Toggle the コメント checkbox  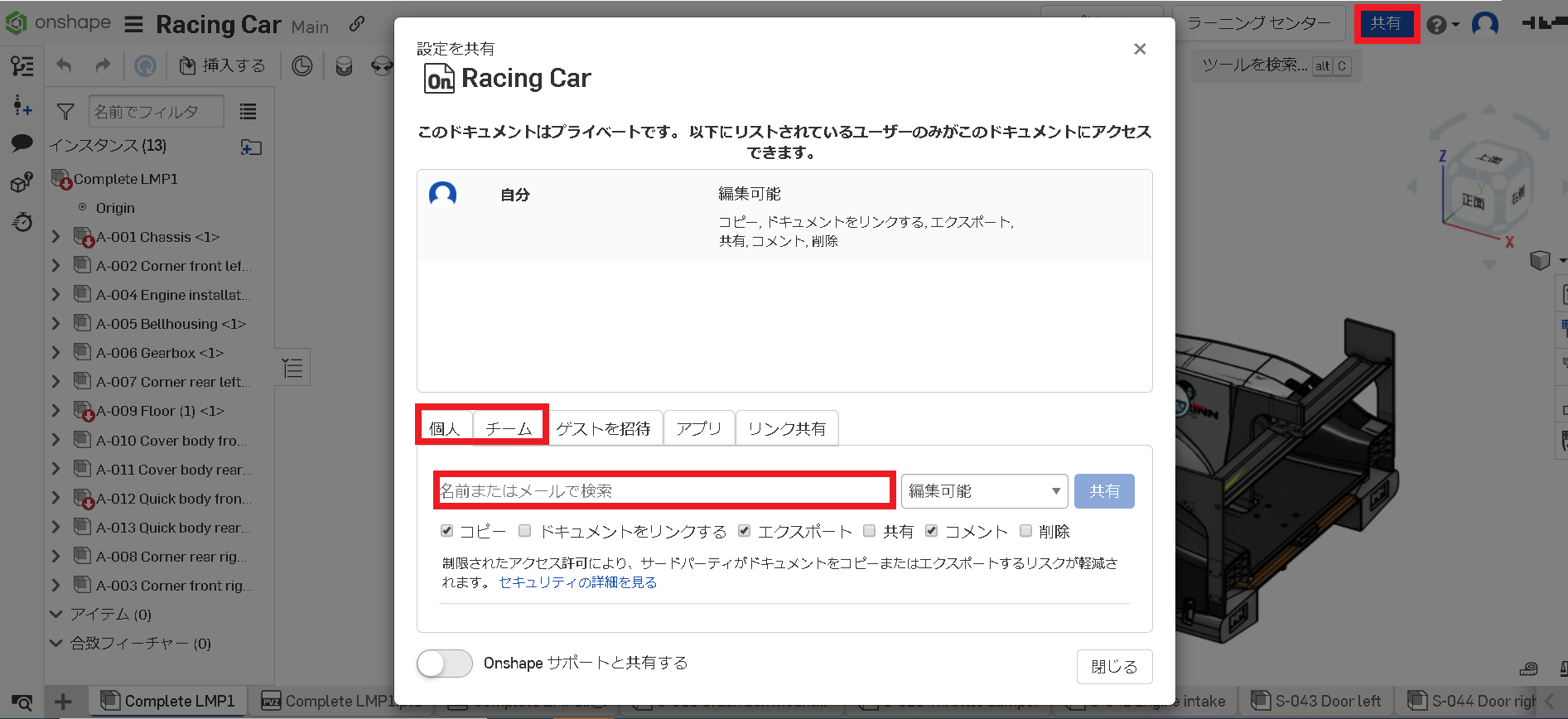pos(932,531)
